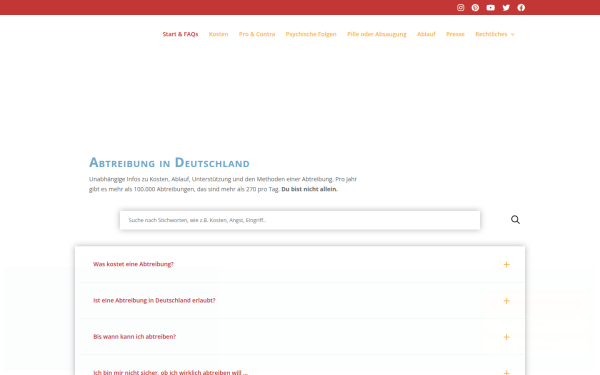
Task: Open the Kosten menu item
Action: (218, 34)
